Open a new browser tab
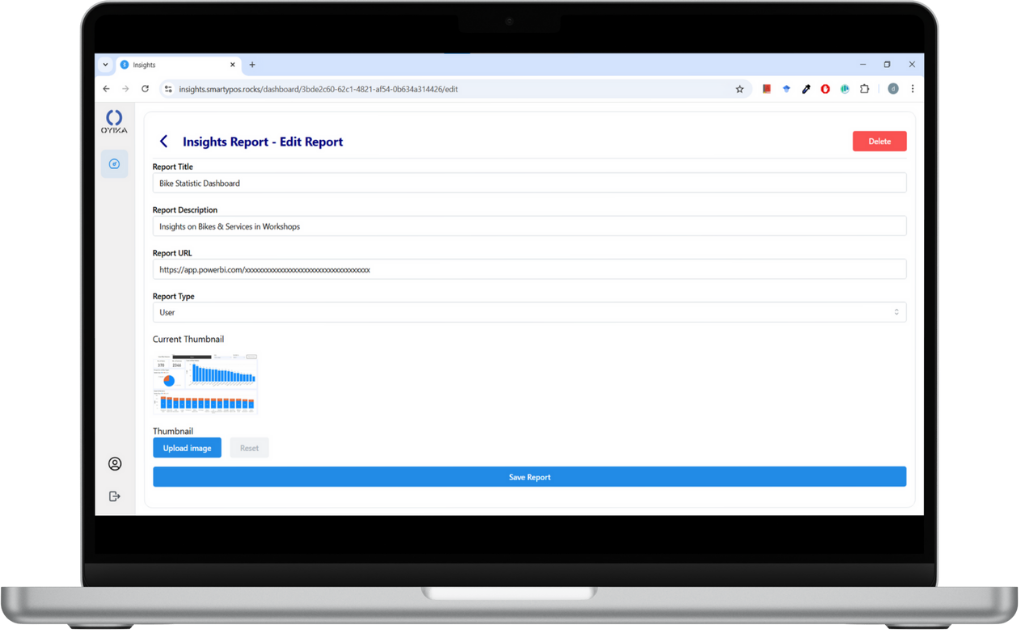 point(252,65)
